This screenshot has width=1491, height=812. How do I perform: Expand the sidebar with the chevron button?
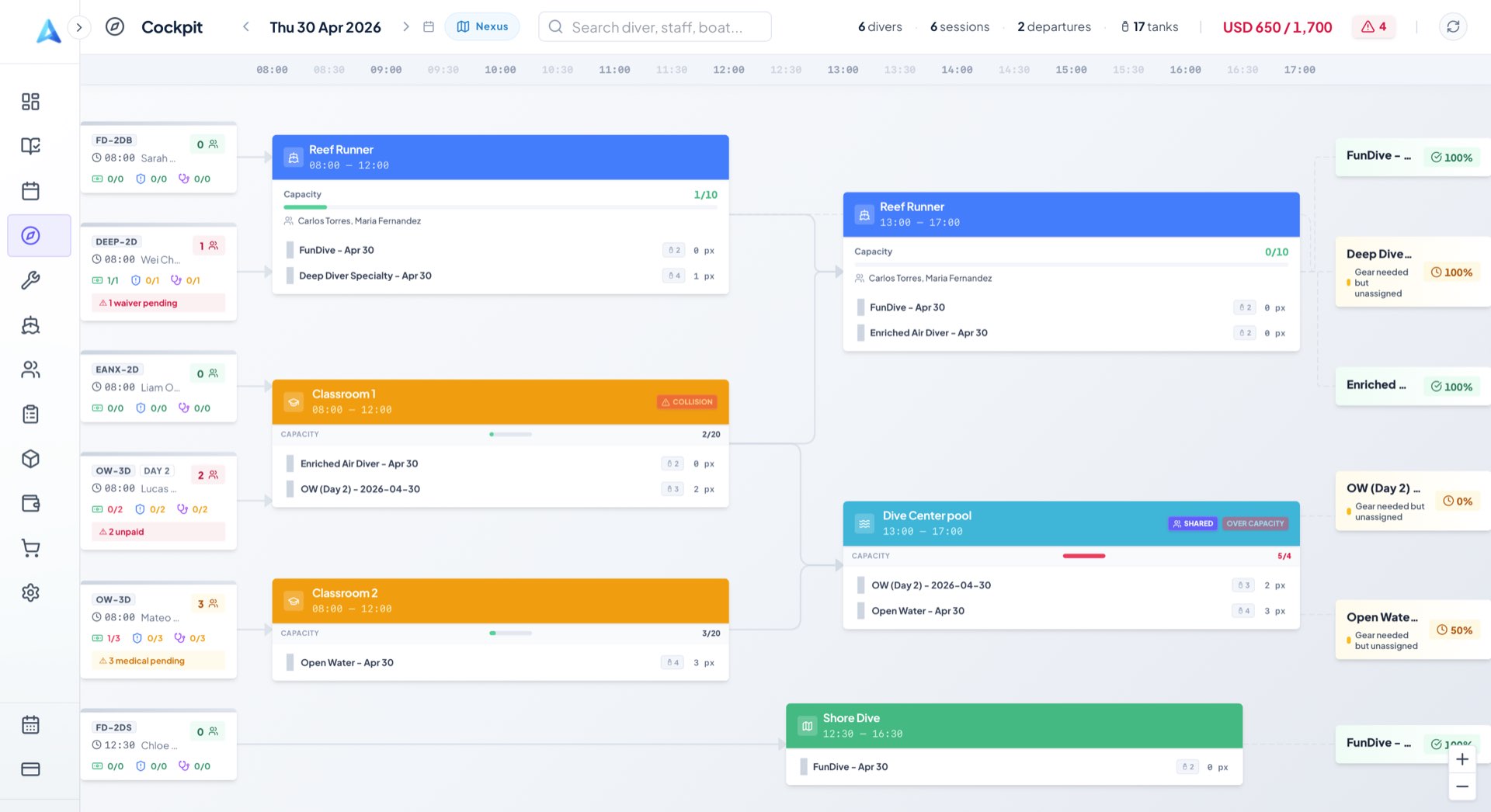point(78,27)
